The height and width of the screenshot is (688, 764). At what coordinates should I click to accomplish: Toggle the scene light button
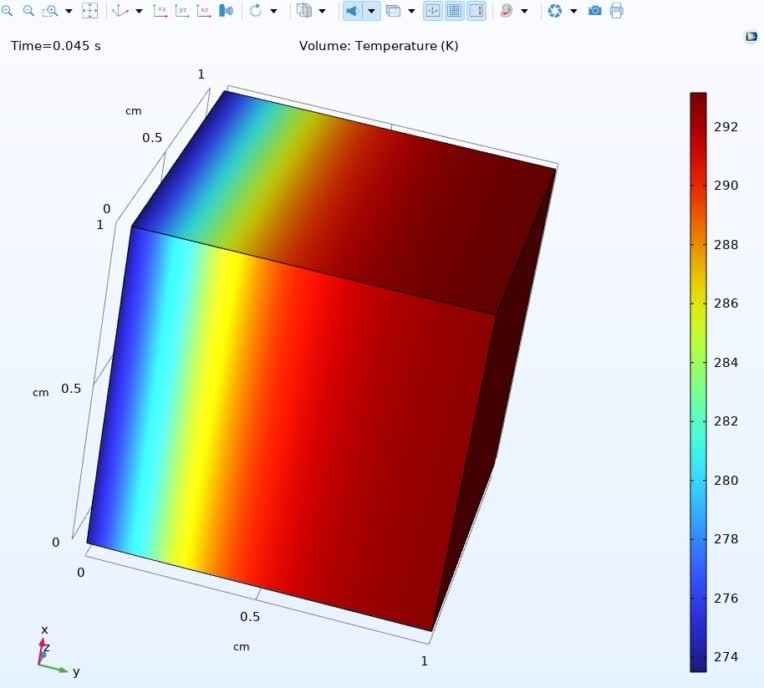click(352, 11)
